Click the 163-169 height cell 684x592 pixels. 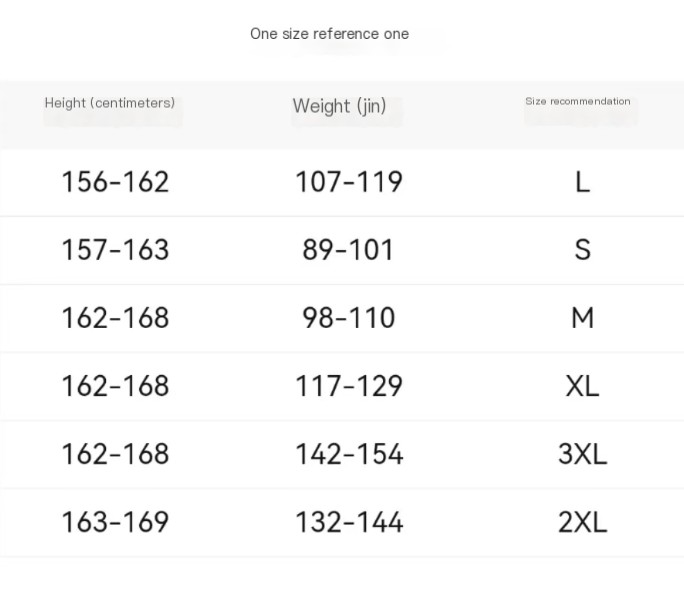pyautogui.click(x=115, y=522)
